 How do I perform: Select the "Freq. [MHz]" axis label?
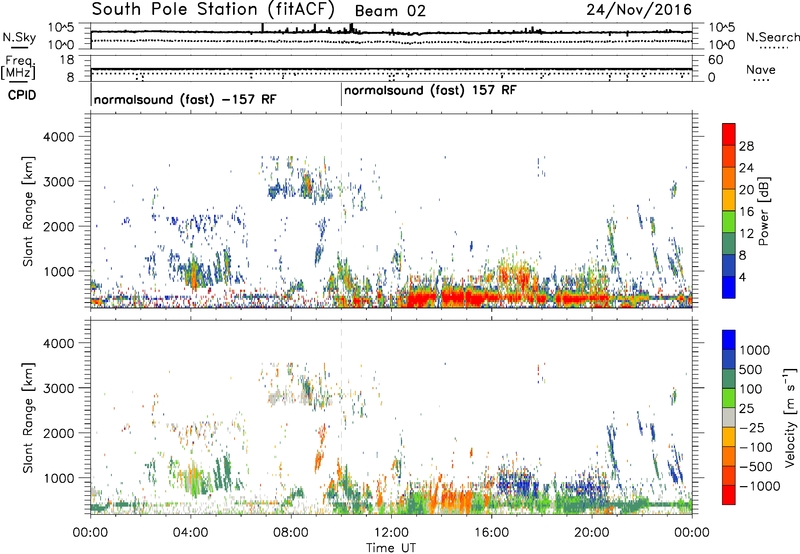click(x=19, y=68)
